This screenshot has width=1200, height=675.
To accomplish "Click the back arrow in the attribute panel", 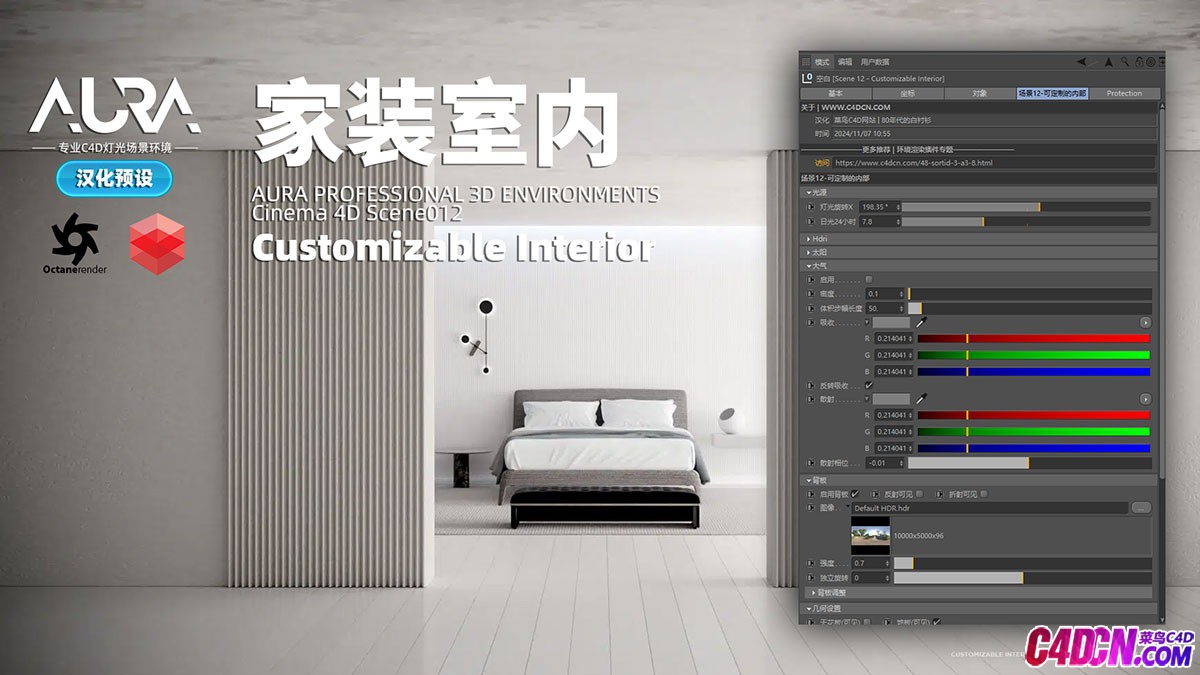I will coord(1083,62).
